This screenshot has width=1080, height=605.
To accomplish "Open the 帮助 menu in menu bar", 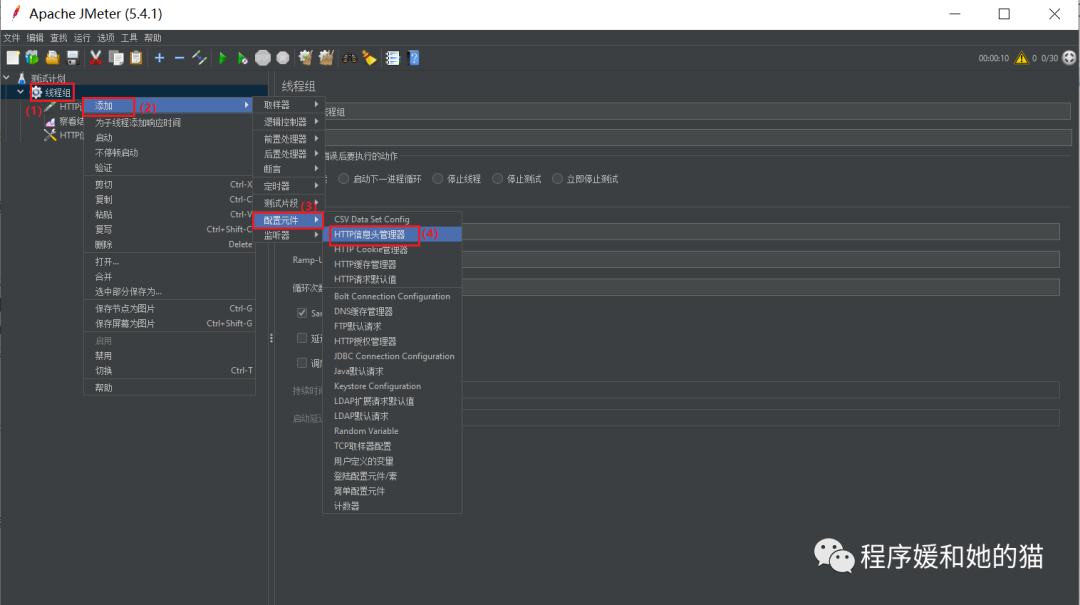I will (x=152, y=38).
